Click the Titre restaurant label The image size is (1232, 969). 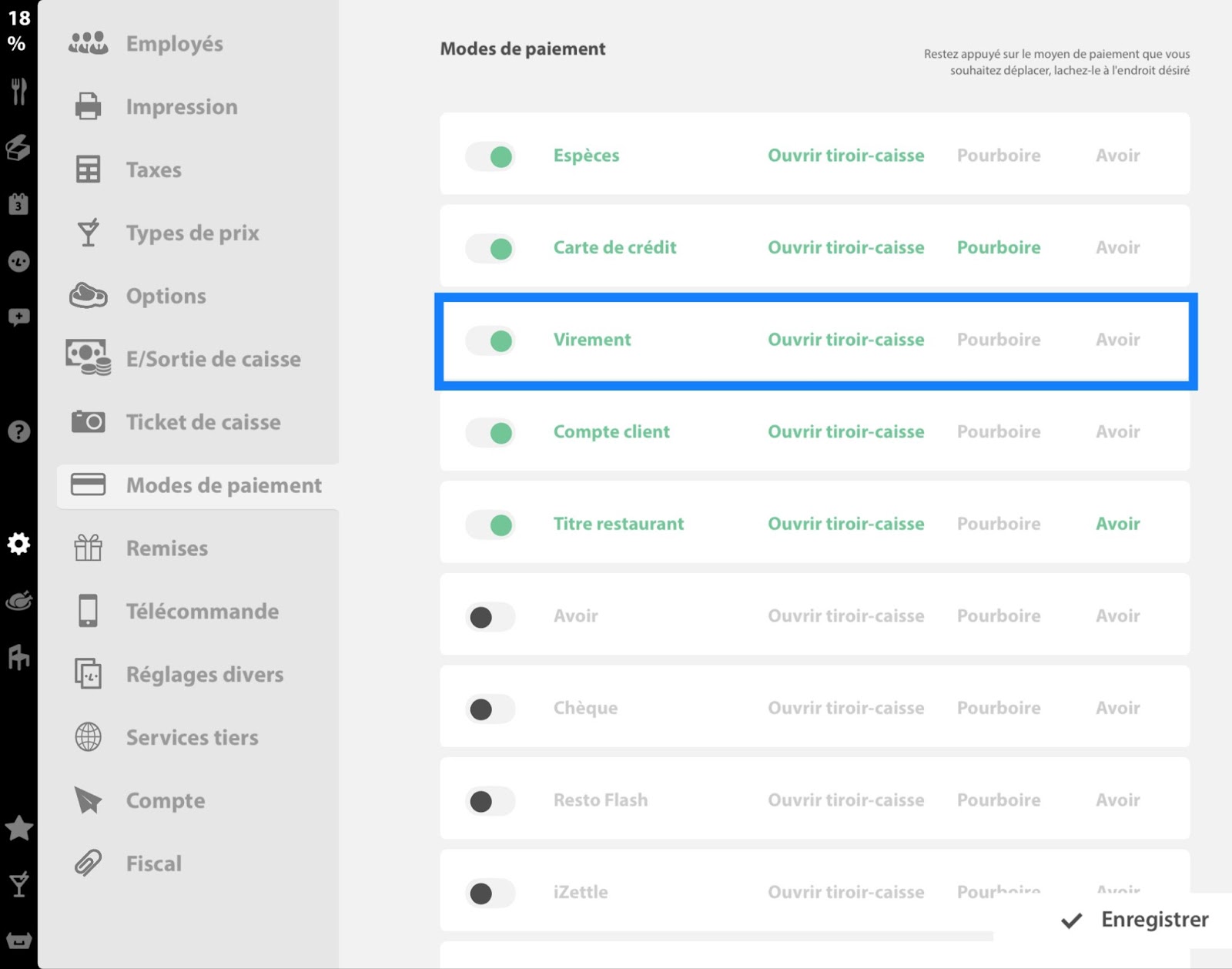tap(618, 524)
